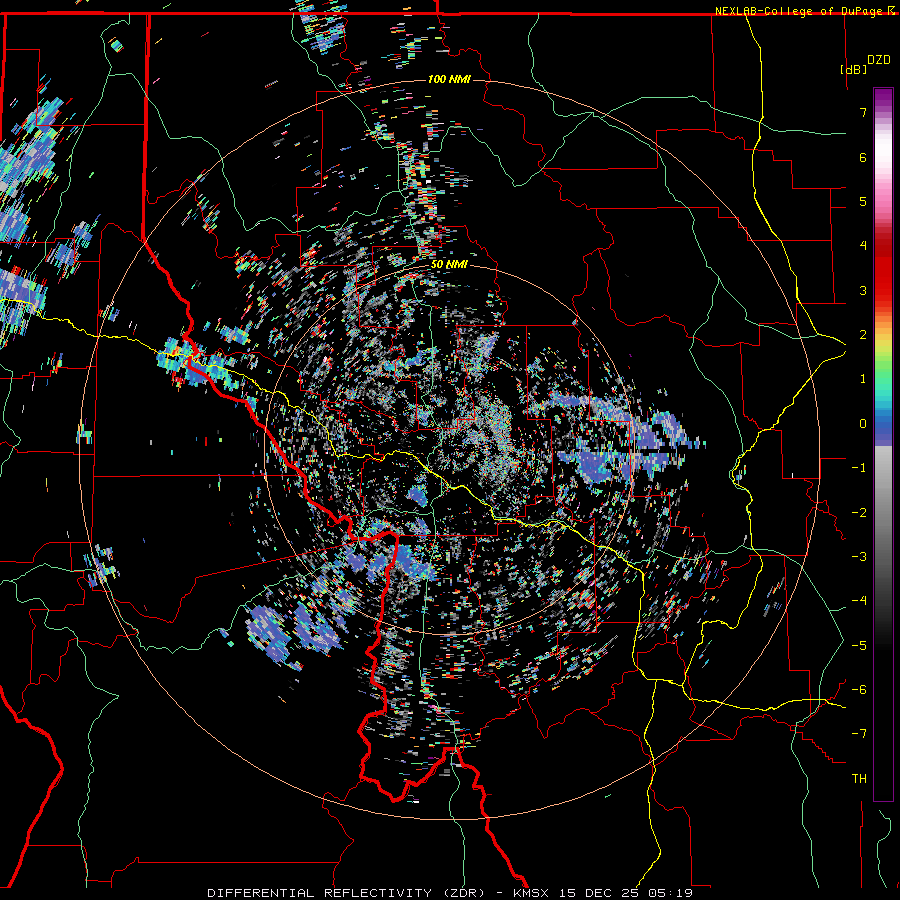900x900 pixels.
Task: Click the -7 value on color scale
Action: (859, 734)
